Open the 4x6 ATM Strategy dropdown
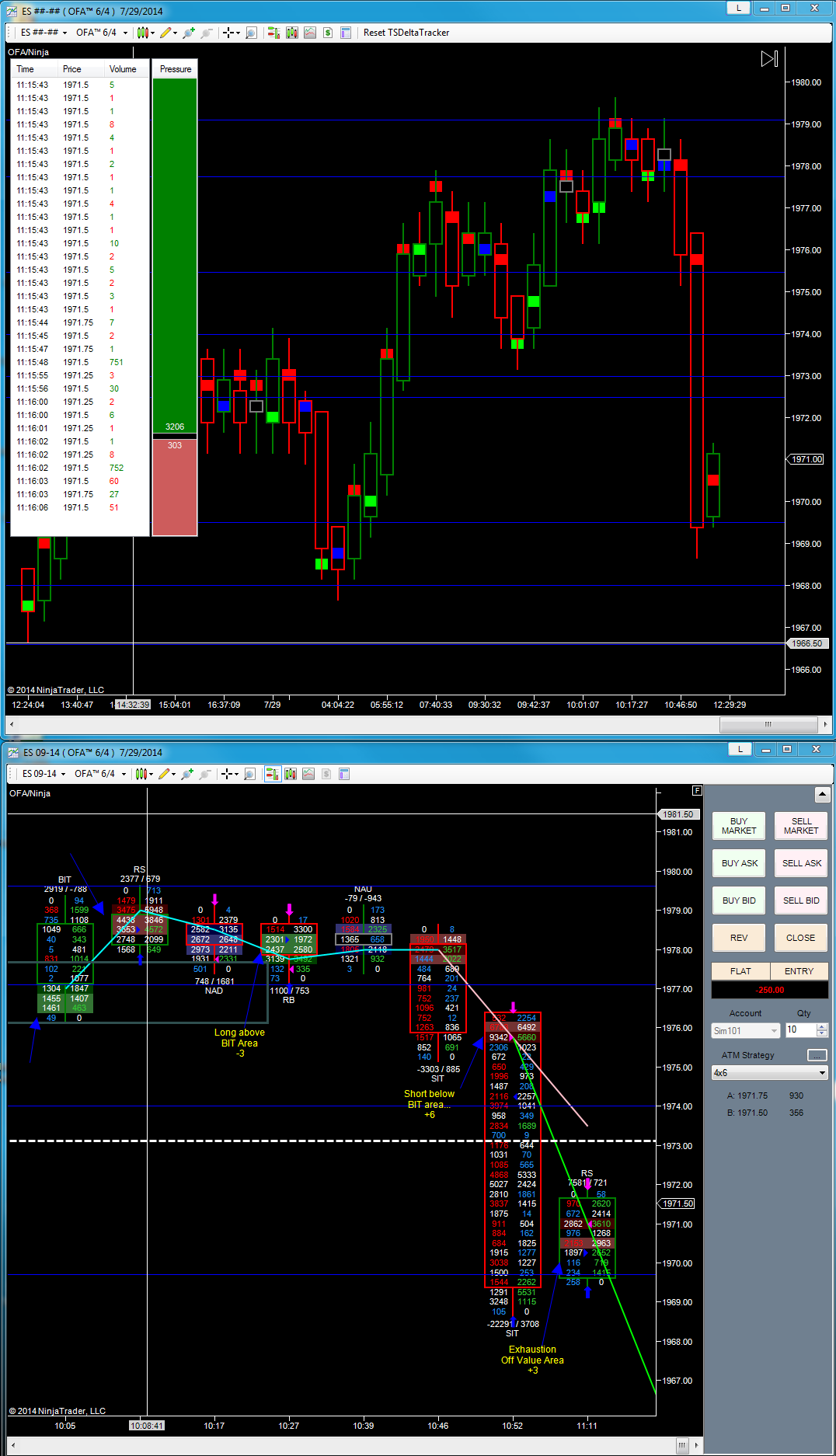The image size is (836, 1456). 770,1073
